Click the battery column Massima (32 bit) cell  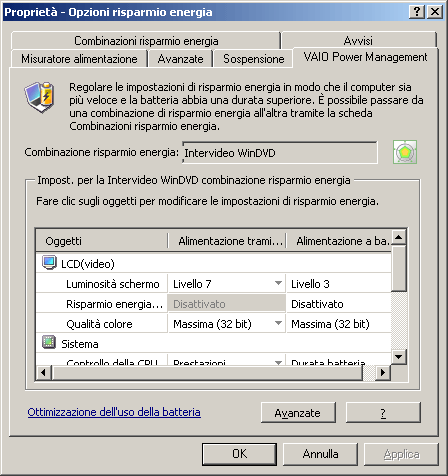pos(338,324)
